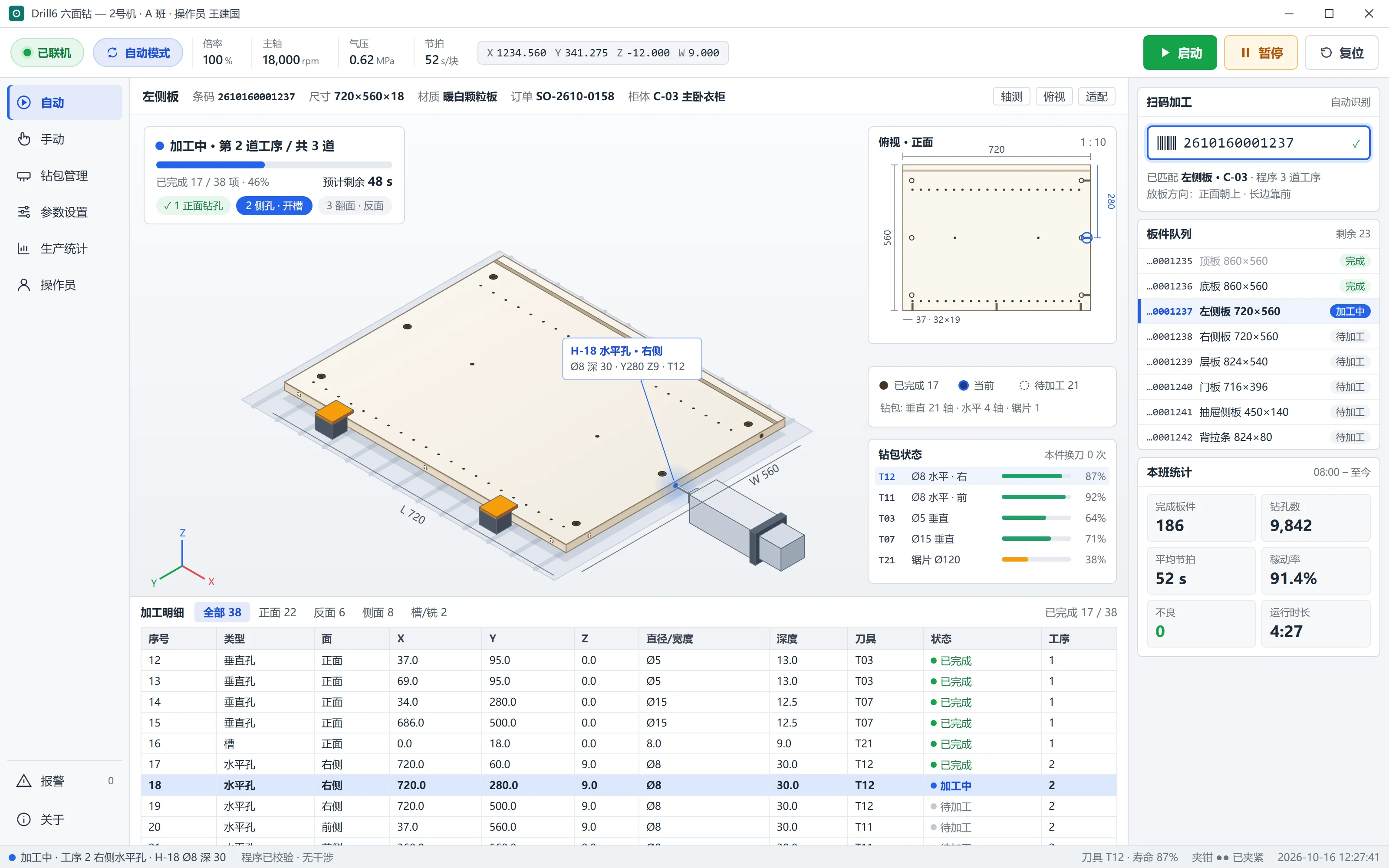This screenshot has width=1389, height=868.
Task: Click the Drill6 app logo icon
Action: pyautogui.click(x=16, y=13)
